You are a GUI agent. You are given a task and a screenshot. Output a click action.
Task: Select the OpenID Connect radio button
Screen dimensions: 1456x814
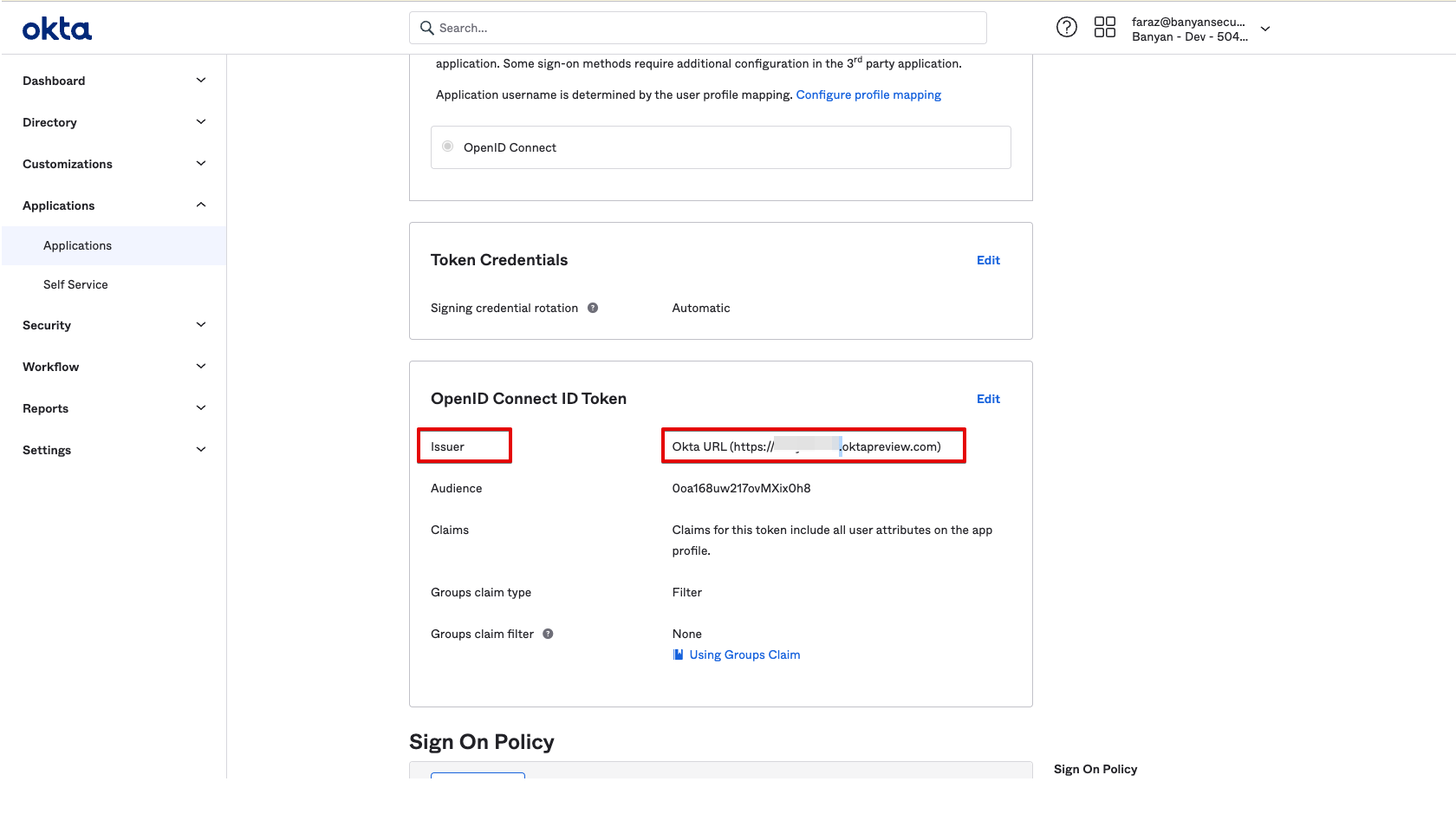coord(448,147)
